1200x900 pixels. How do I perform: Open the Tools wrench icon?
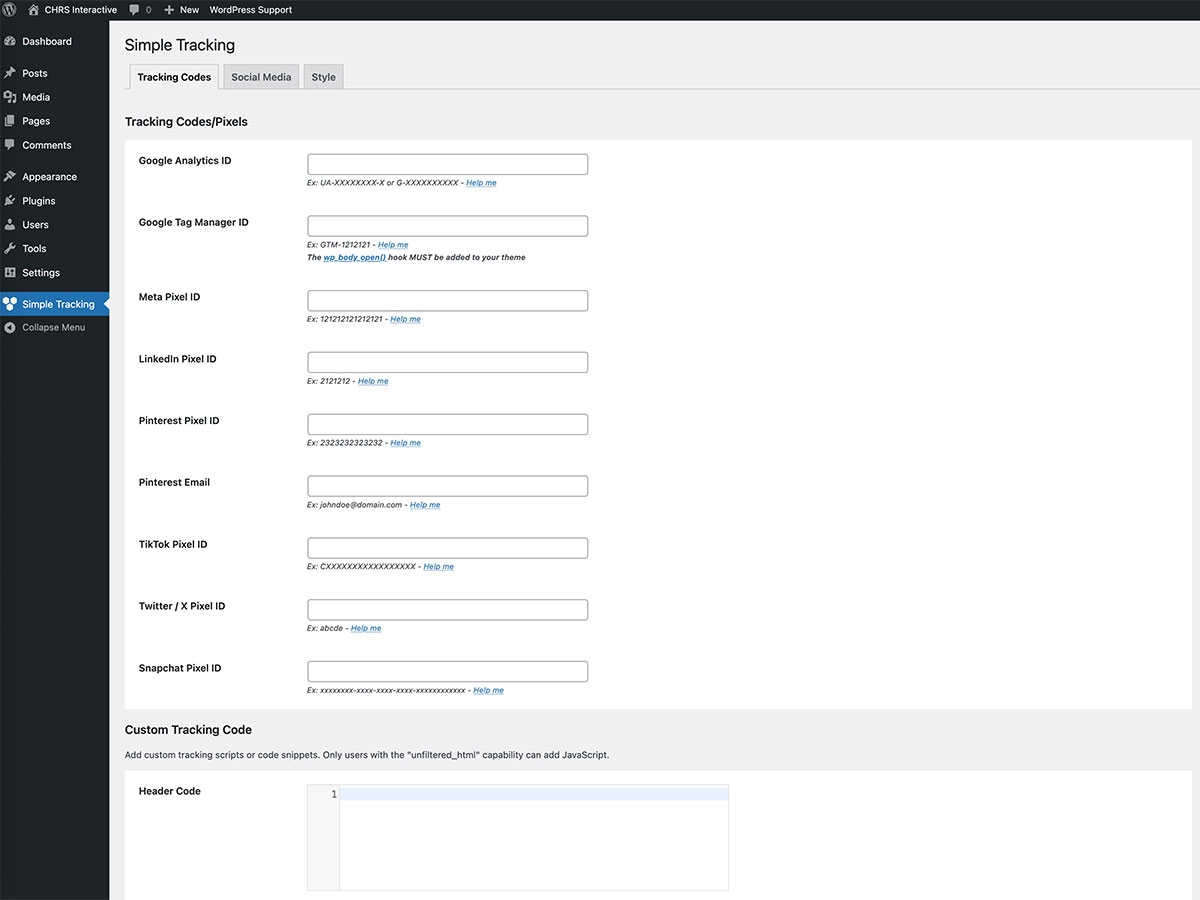(10, 249)
